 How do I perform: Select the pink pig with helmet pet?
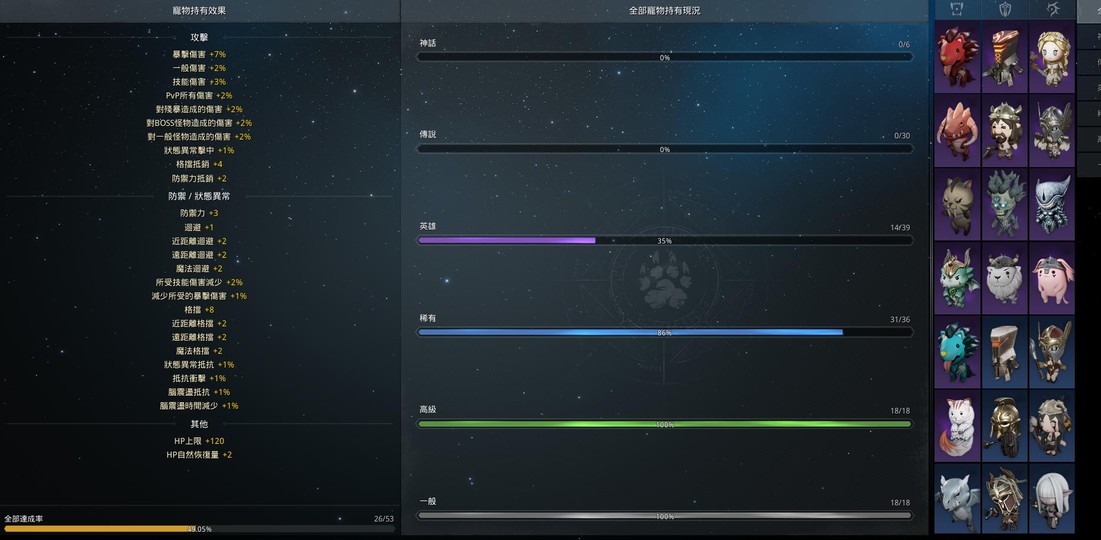[x=1052, y=277]
